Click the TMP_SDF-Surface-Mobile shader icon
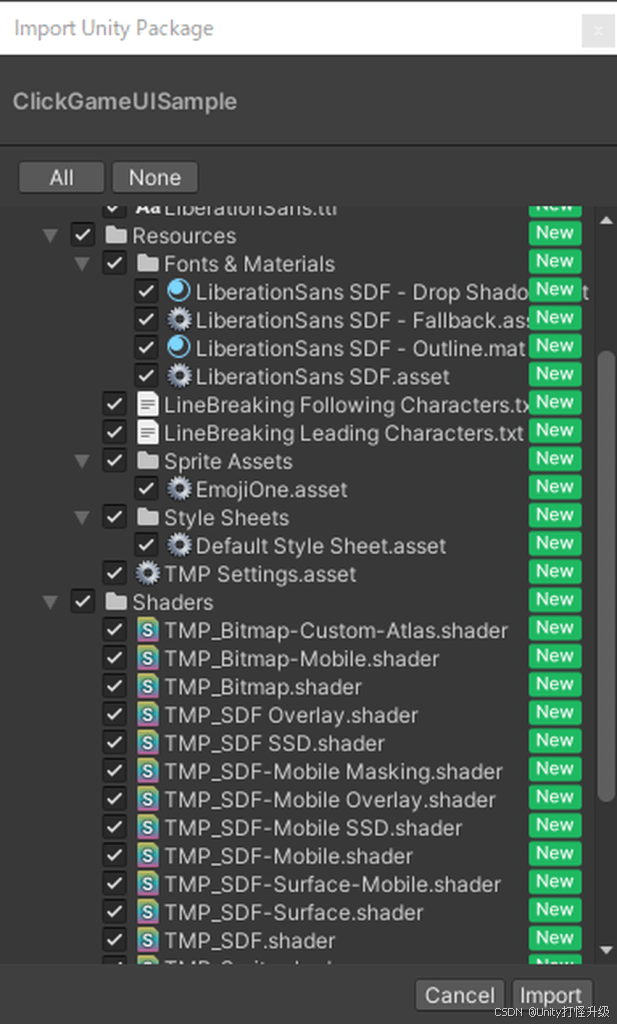Image resolution: width=617 pixels, height=1024 pixels. click(x=148, y=883)
